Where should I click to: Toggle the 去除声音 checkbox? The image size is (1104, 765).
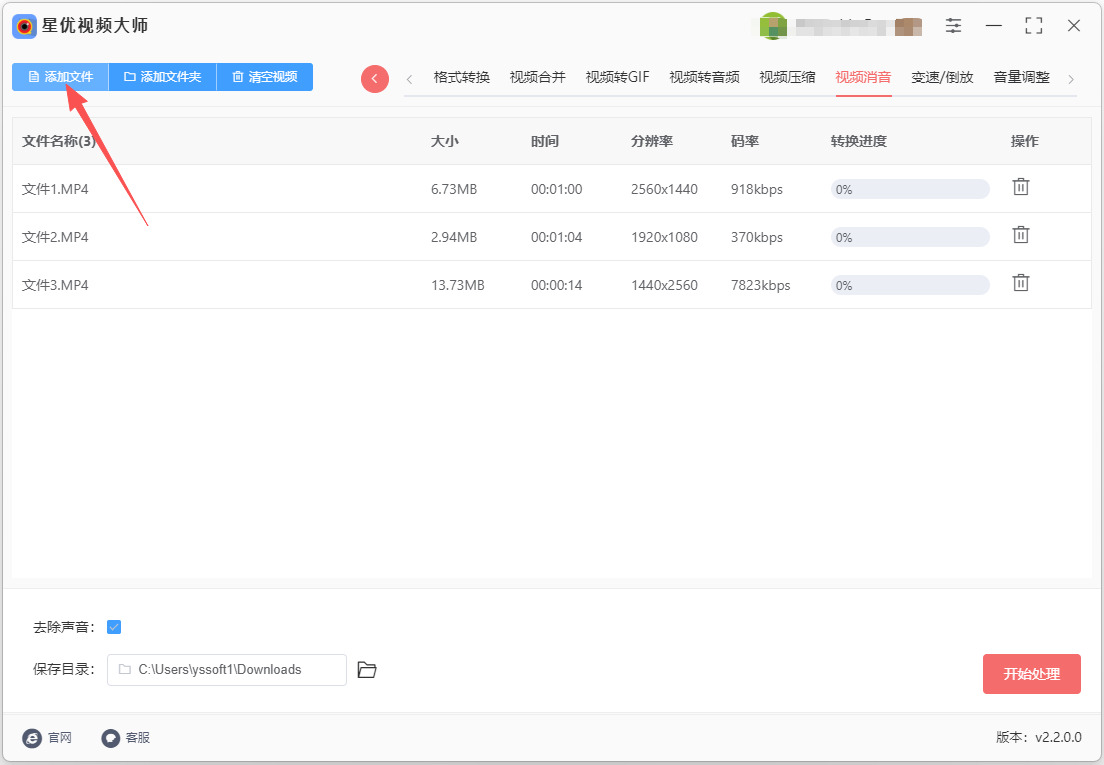[114, 627]
